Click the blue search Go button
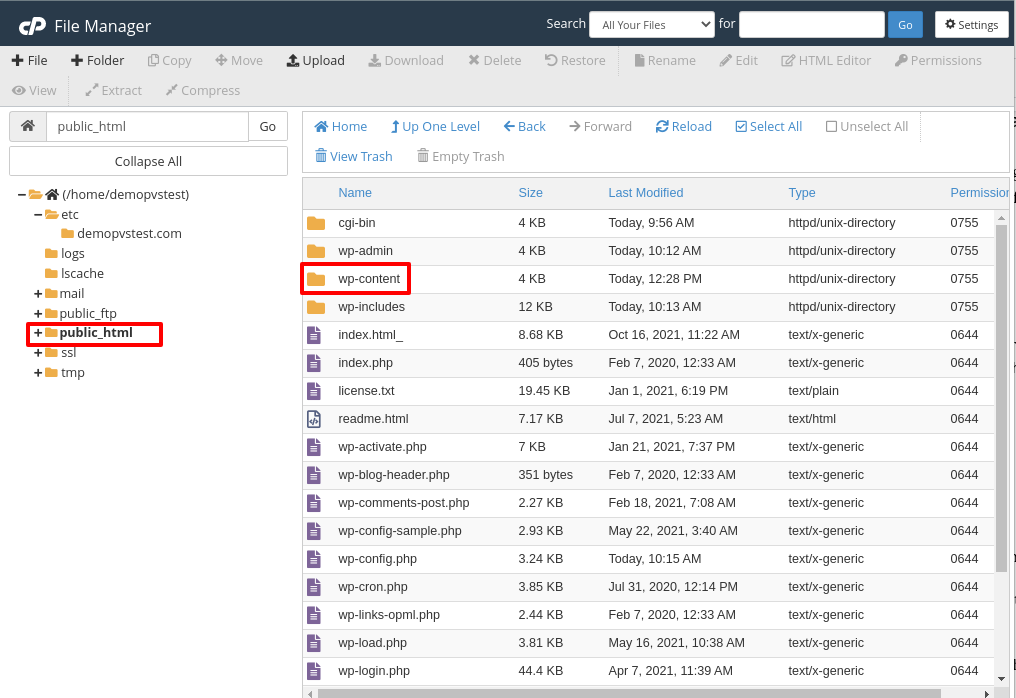 905,25
